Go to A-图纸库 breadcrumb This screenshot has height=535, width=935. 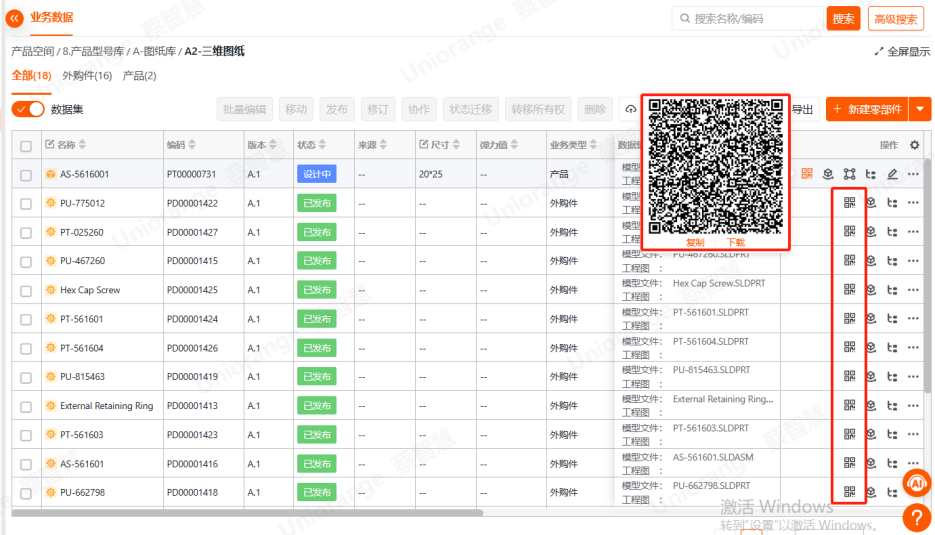click(x=154, y=51)
